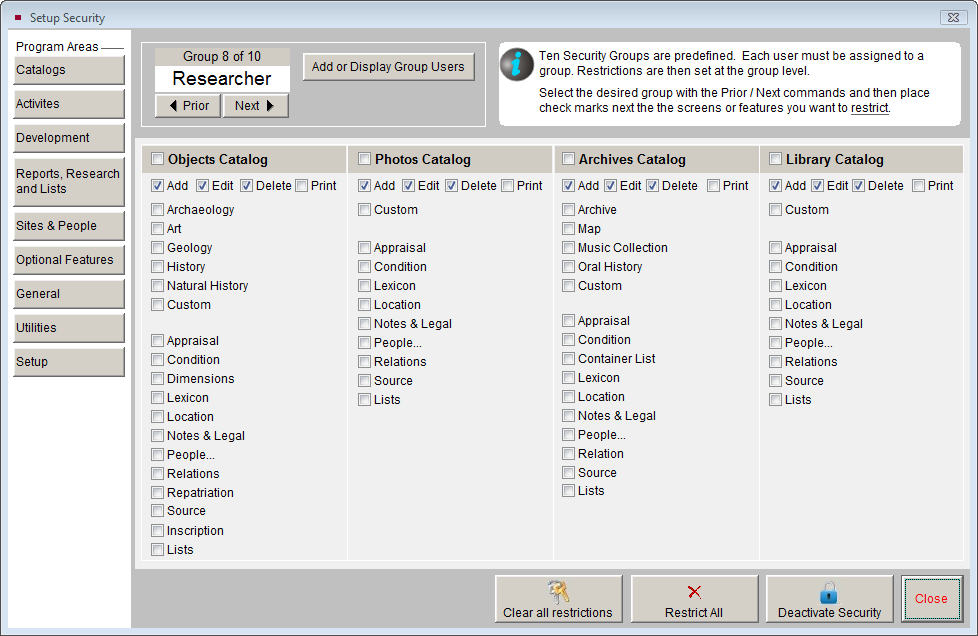Image resolution: width=978 pixels, height=636 pixels.
Task: Click the key icon on Clear all restrictions
Action: (559, 592)
